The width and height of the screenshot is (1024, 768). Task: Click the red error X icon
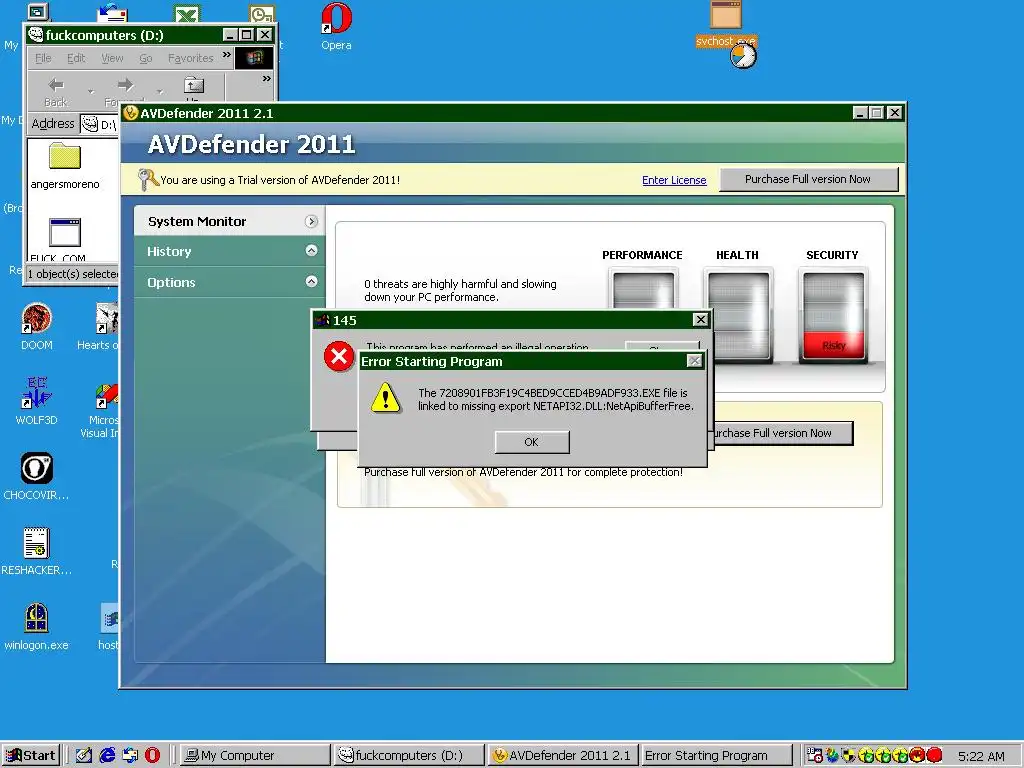(339, 357)
